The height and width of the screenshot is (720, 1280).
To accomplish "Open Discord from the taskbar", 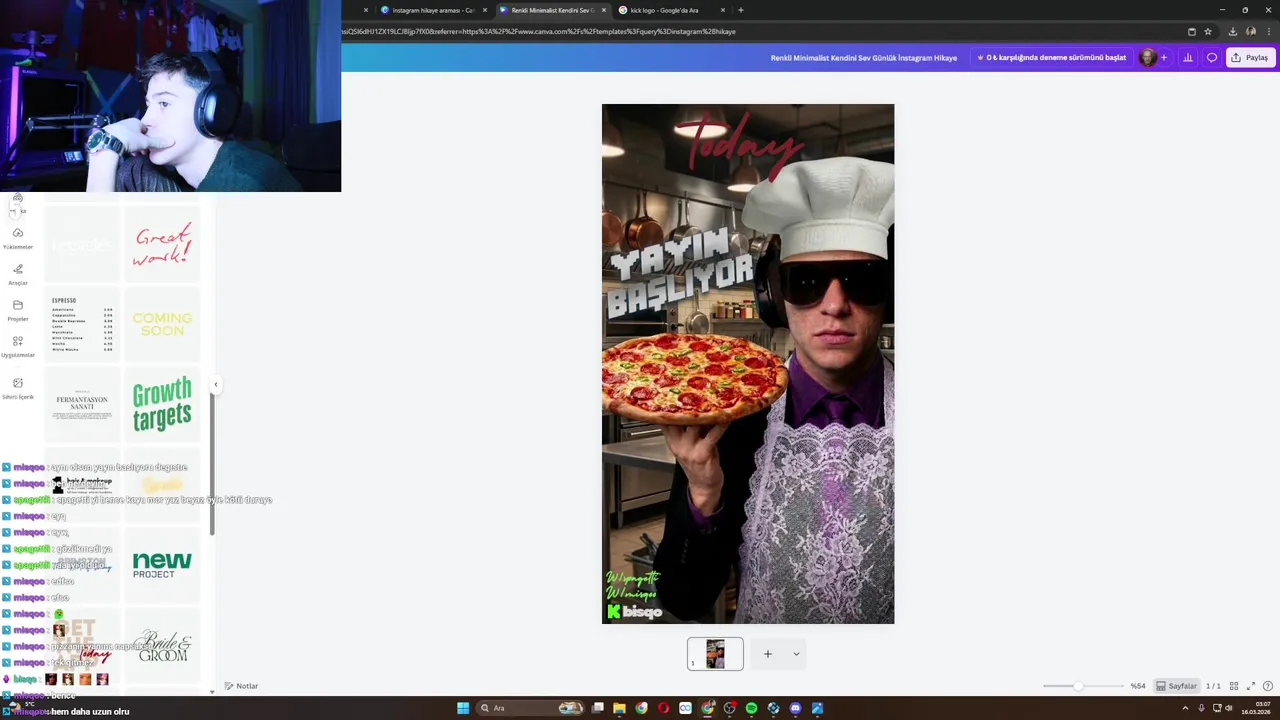I will 795,708.
